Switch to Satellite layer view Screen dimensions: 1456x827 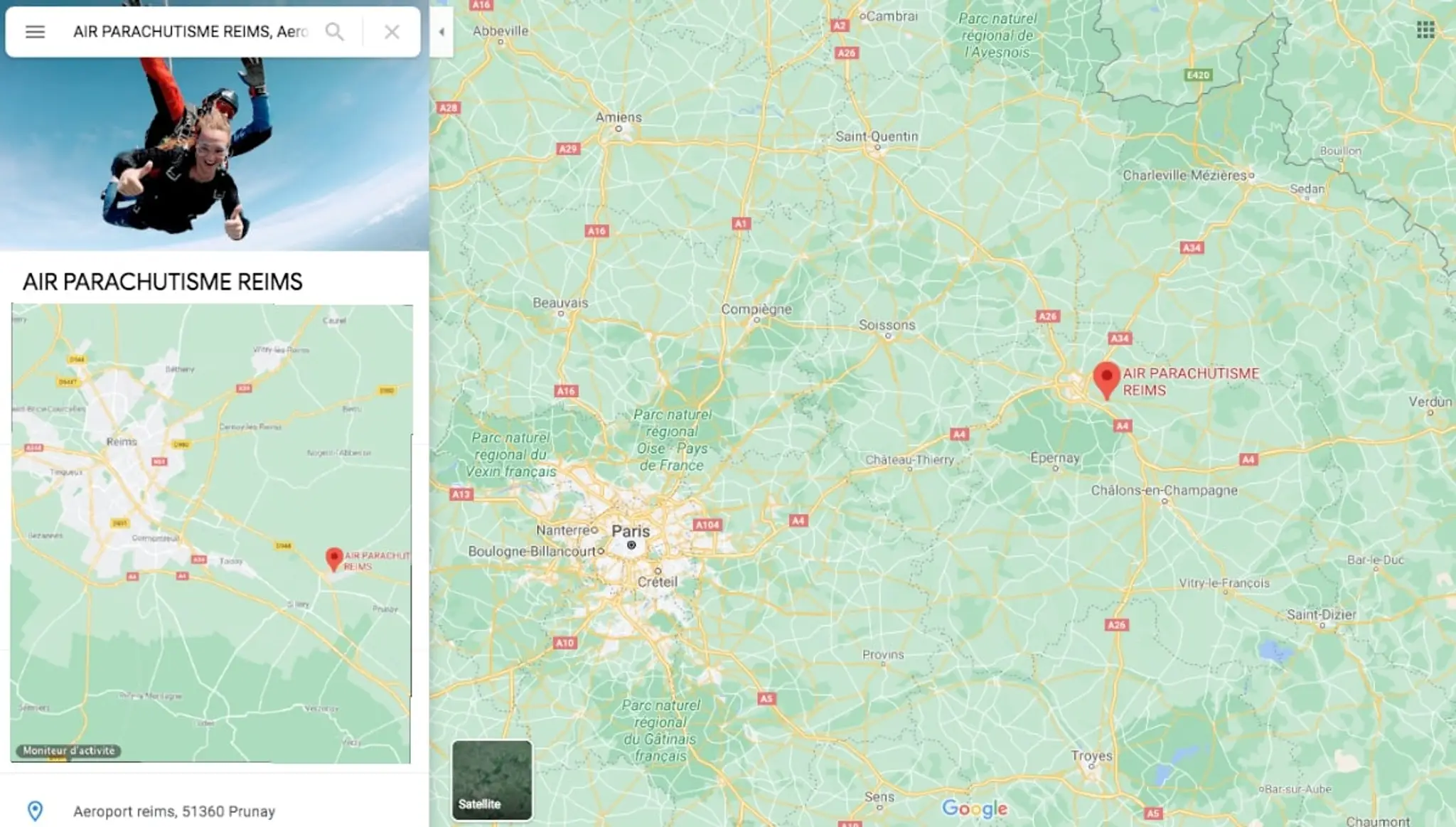(492, 780)
